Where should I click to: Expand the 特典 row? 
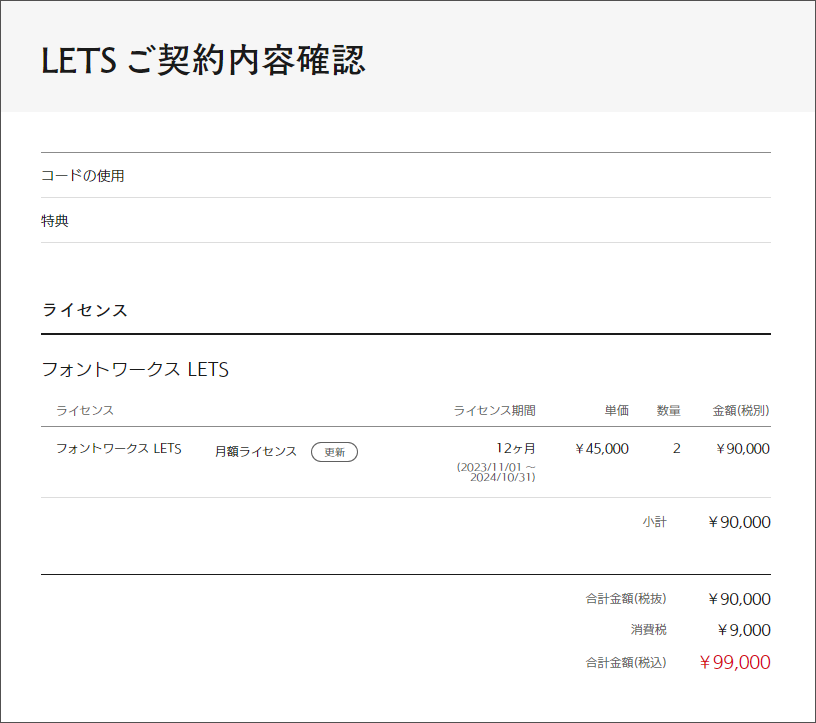(55, 221)
